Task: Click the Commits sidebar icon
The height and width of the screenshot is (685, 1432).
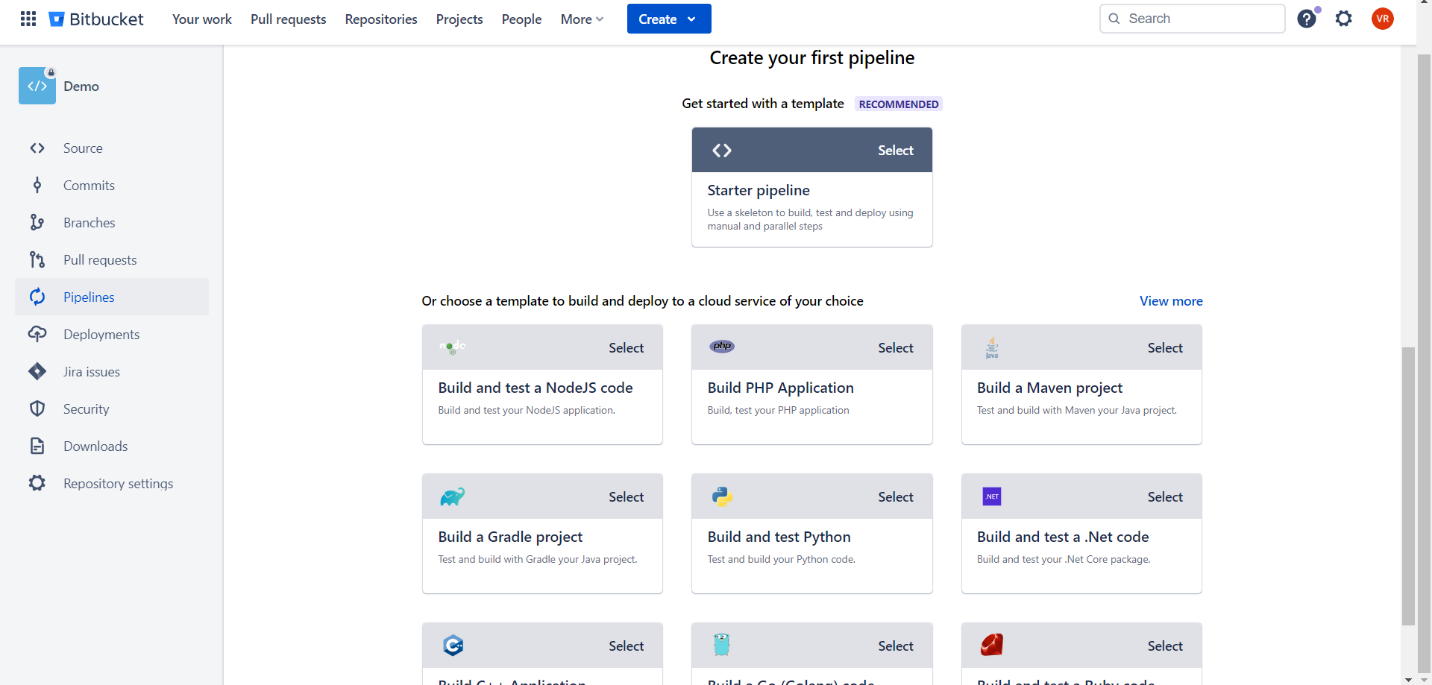Action: coord(37,185)
